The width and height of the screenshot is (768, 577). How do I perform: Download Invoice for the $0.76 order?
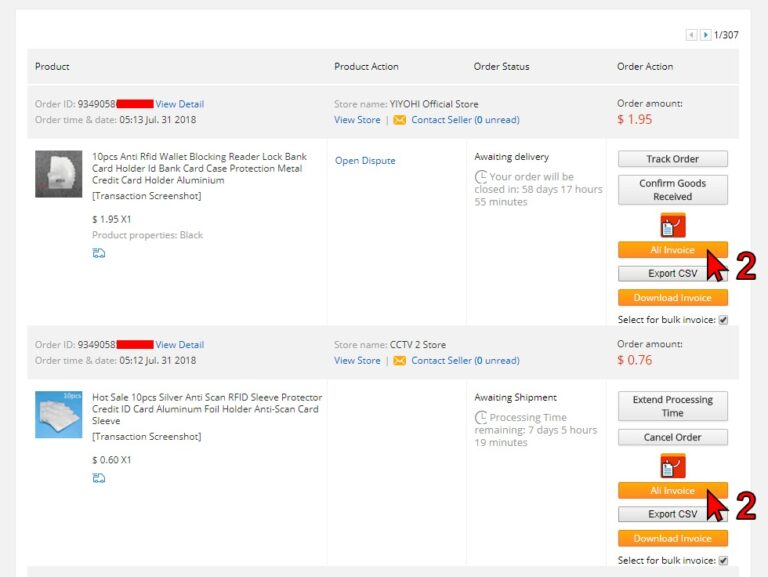point(672,538)
